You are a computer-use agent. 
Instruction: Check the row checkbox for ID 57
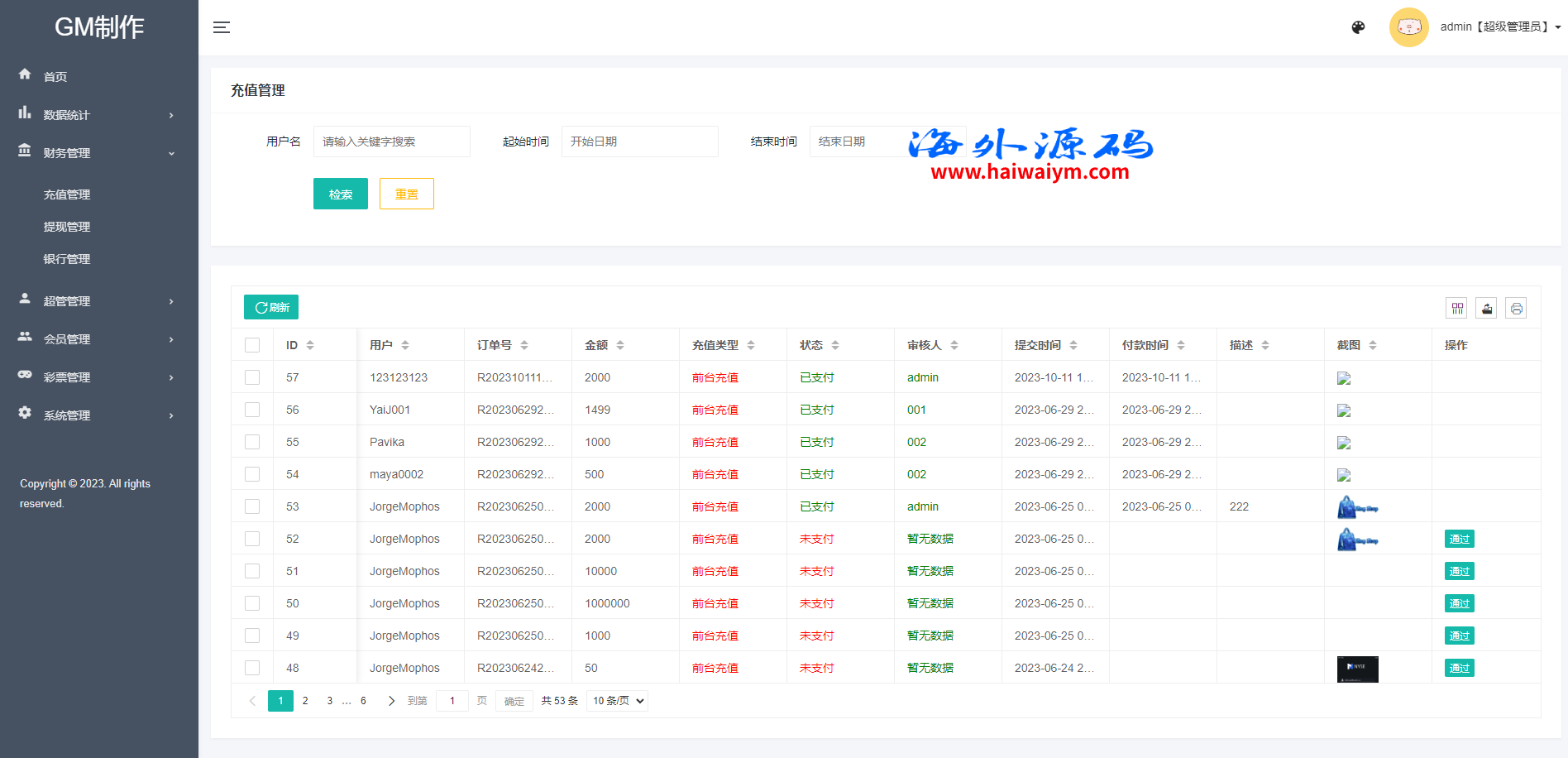252,377
